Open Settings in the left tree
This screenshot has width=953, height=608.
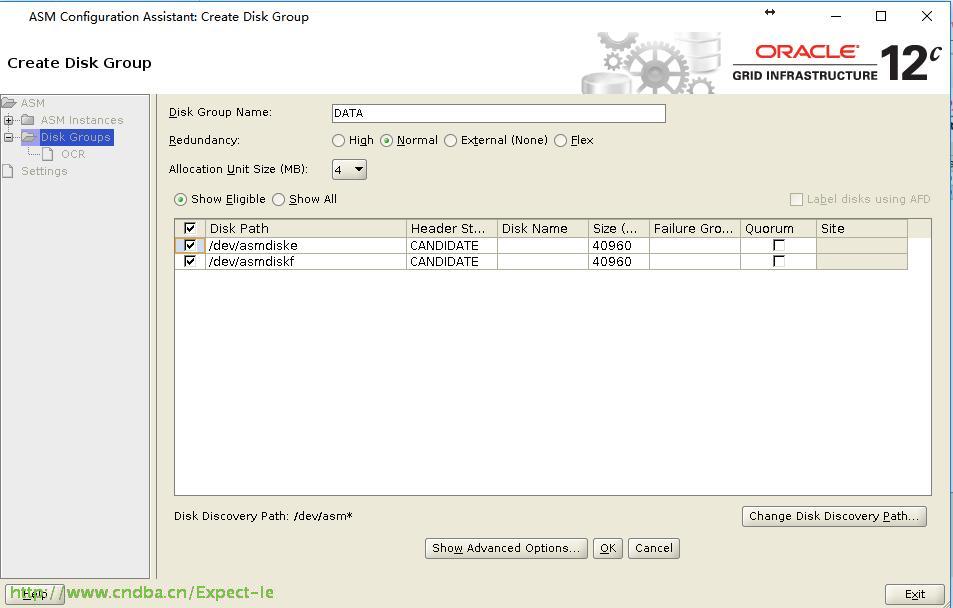click(x=44, y=171)
